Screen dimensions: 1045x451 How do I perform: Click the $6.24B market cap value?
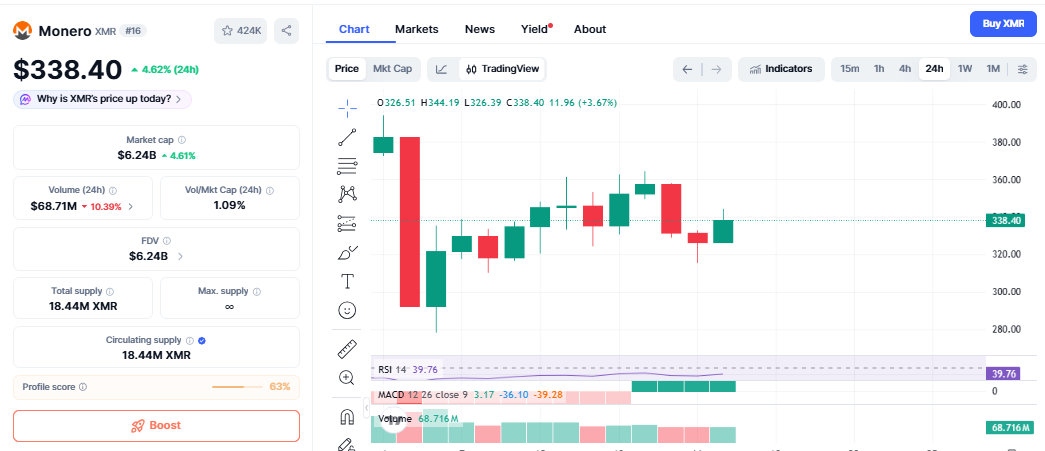(137, 155)
